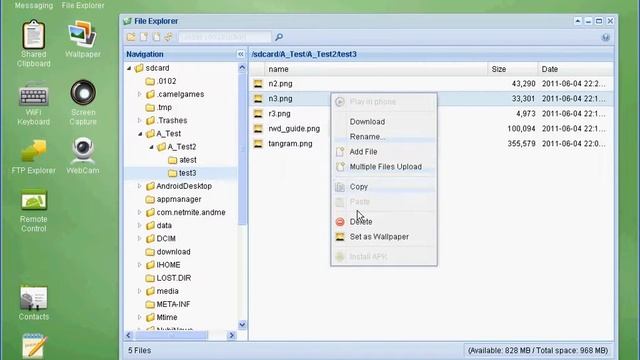
Task: Open the notepad with pencil desktop icon
Action: (33, 346)
